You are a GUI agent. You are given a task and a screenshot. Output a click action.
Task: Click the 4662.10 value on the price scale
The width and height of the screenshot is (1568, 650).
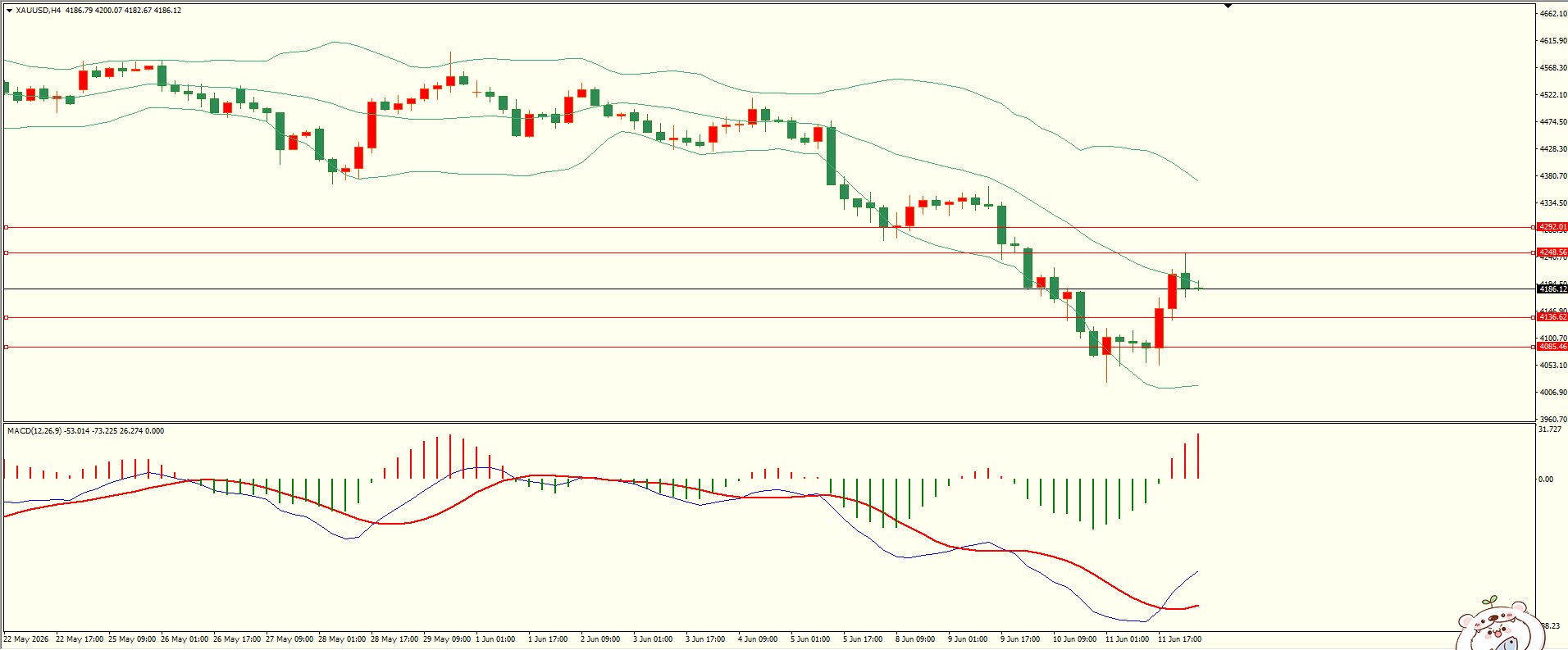tap(1553, 13)
